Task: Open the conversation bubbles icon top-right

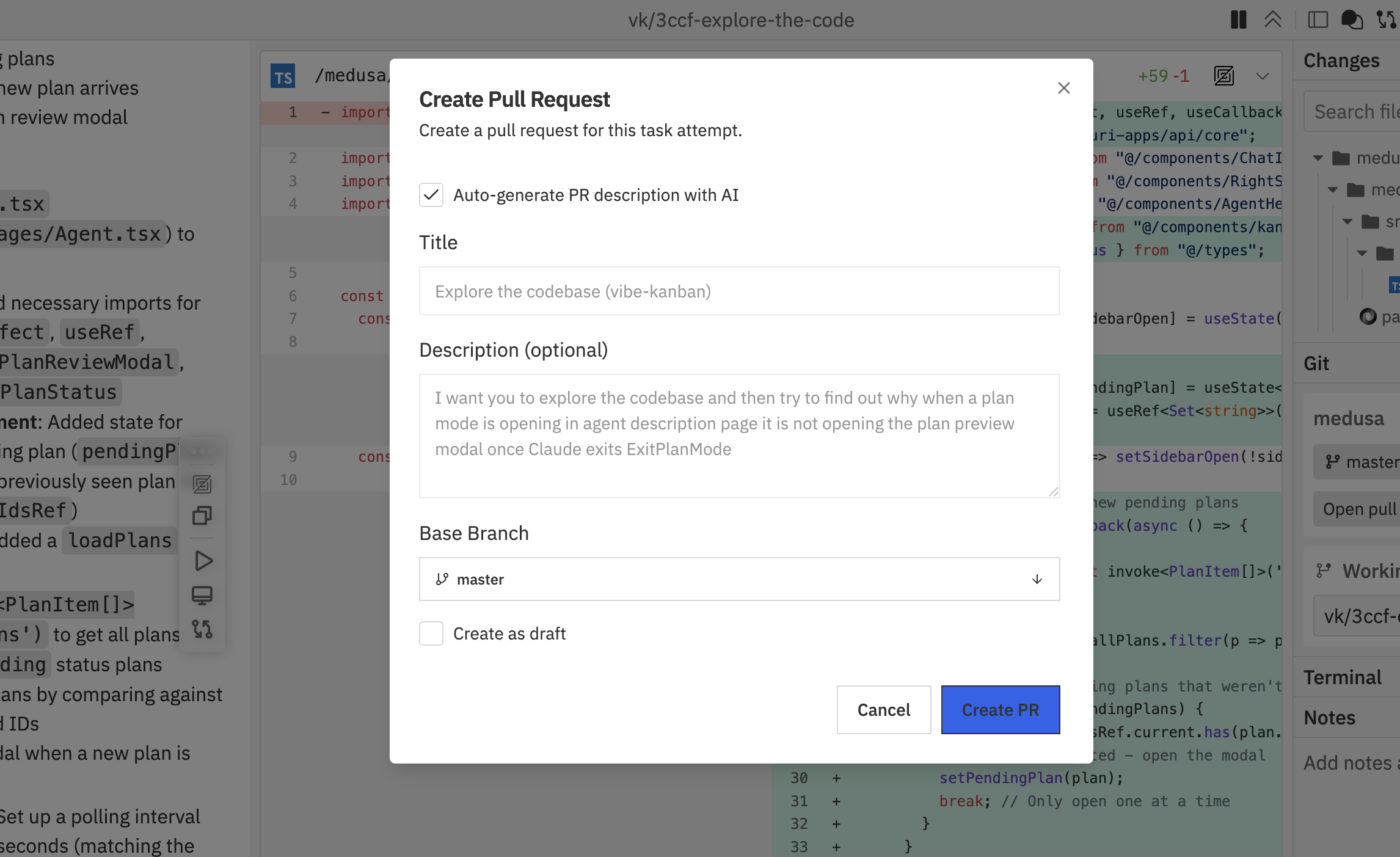Action: point(1352,20)
